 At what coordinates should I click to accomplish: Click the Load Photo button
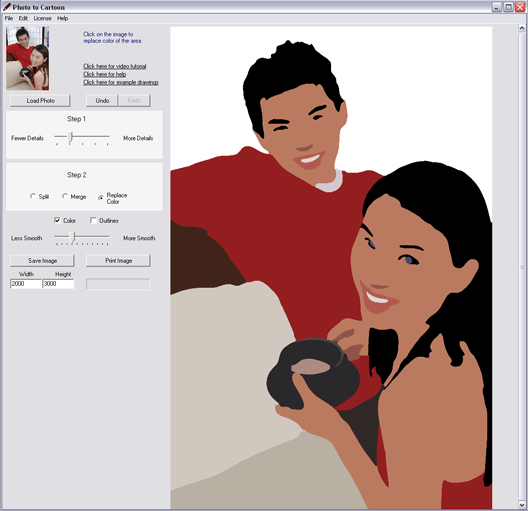(40, 101)
